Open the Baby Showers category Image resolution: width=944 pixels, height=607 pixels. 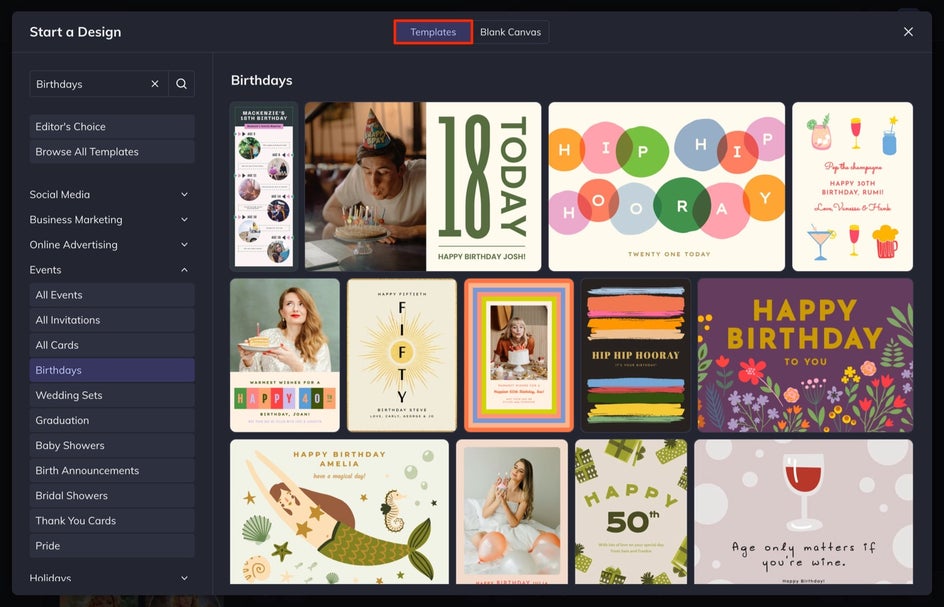pyautogui.click(x=111, y=446)
